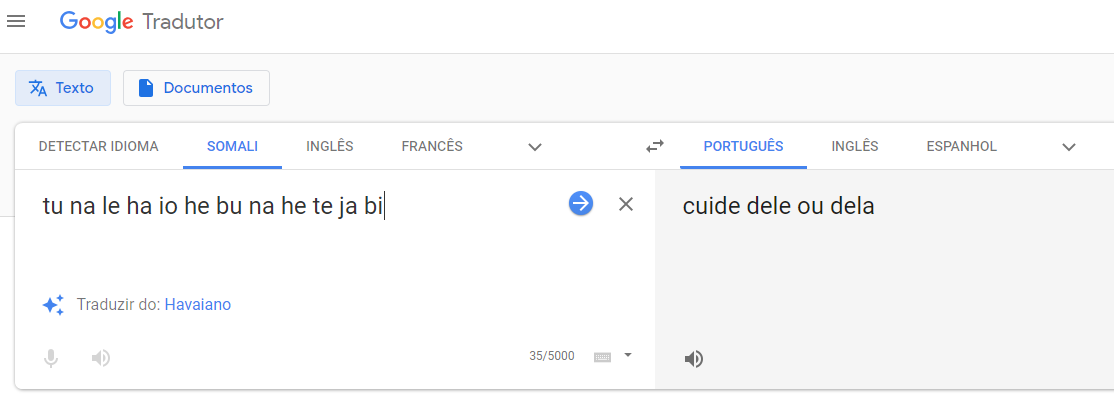Expand keyboard input tools dropdown arrow

pos(628,354)
